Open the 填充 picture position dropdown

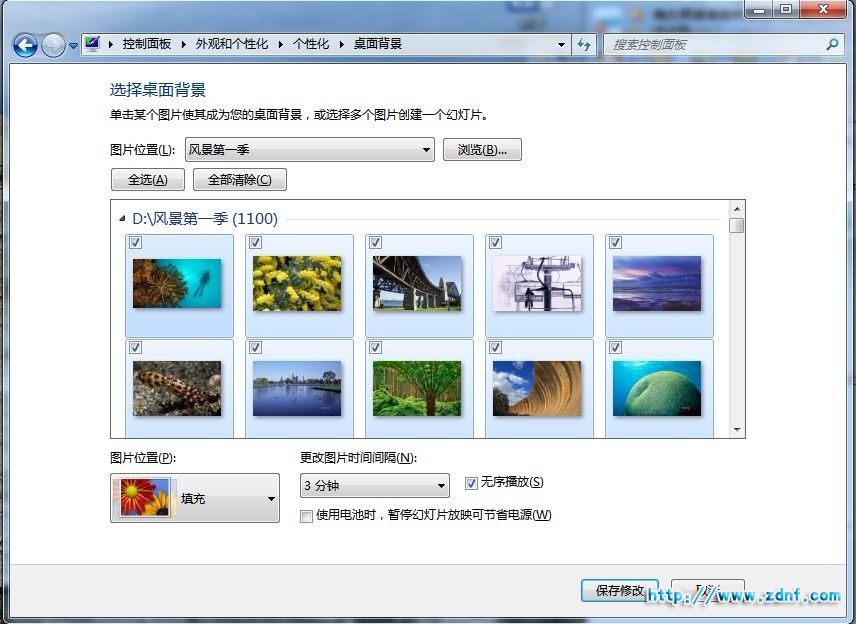point(195,498)
